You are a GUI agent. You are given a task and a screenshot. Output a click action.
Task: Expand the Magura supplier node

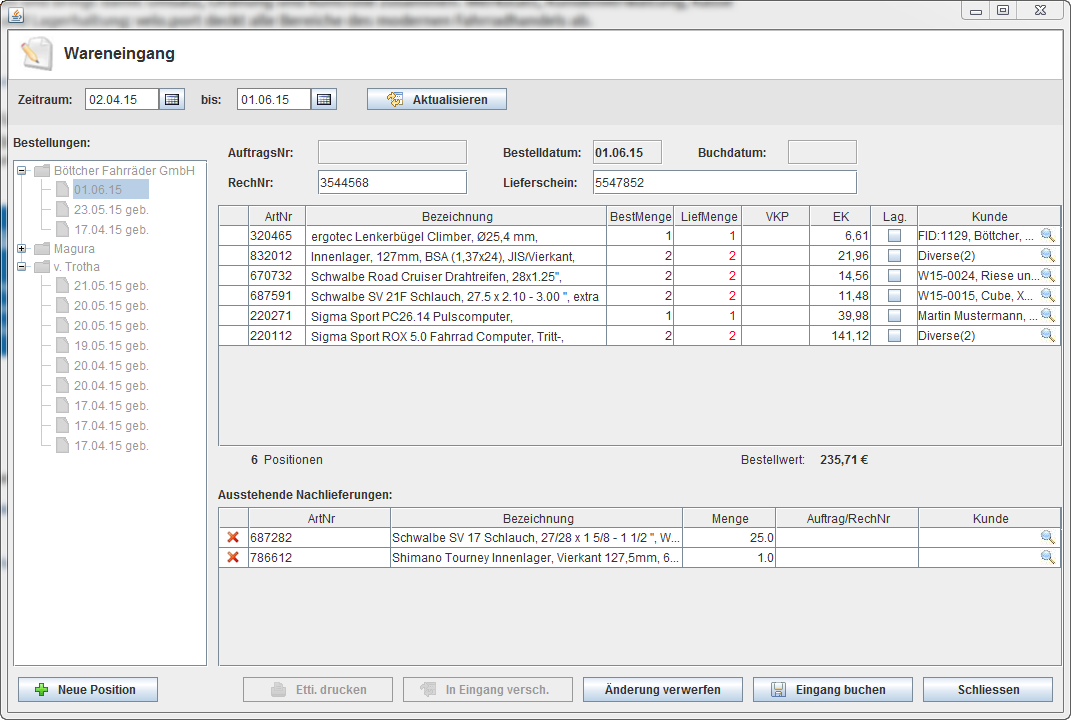(x=23, y=248)
